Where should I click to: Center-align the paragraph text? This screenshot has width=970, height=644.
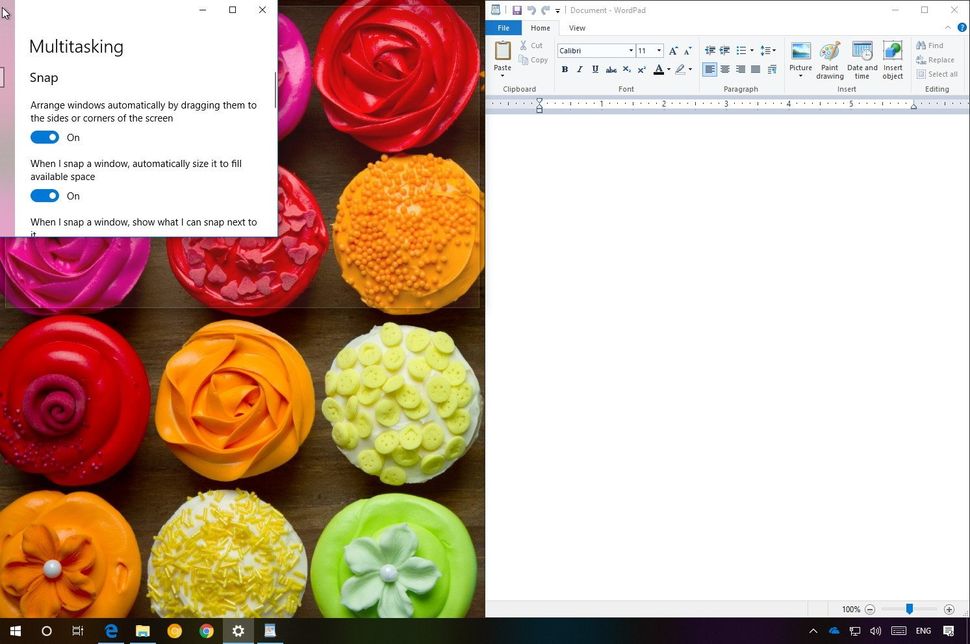pyautogui.click(x=725, y=69)
